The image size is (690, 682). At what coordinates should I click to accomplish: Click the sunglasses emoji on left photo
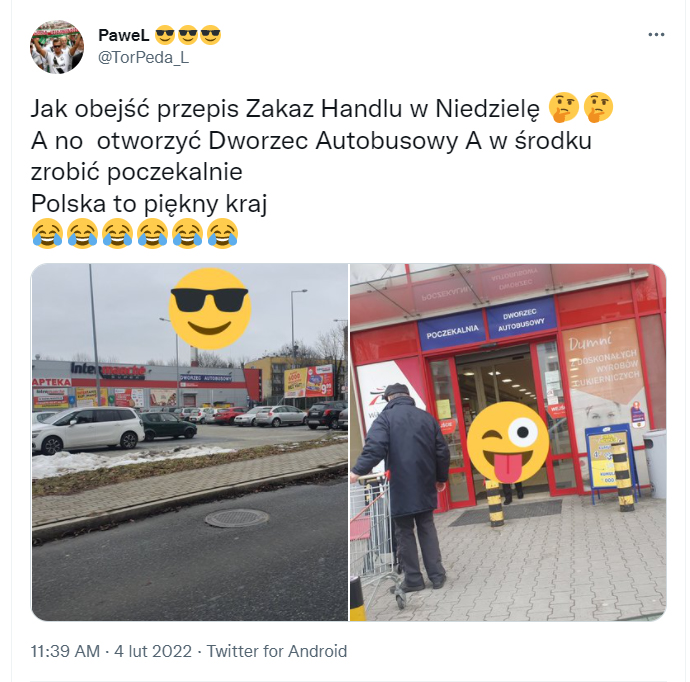(x=210, y=308)
